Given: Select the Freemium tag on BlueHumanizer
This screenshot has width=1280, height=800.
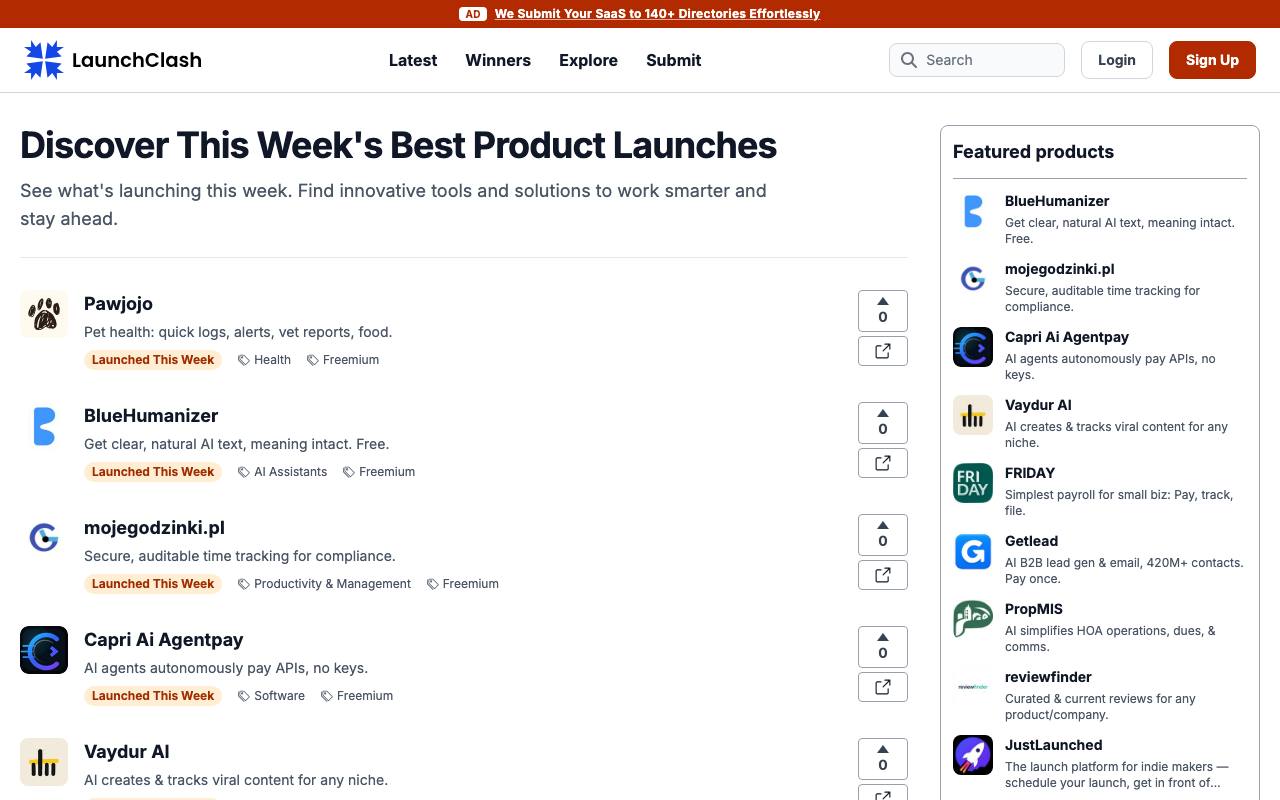Looking at the screenshot, I should 379,472.
